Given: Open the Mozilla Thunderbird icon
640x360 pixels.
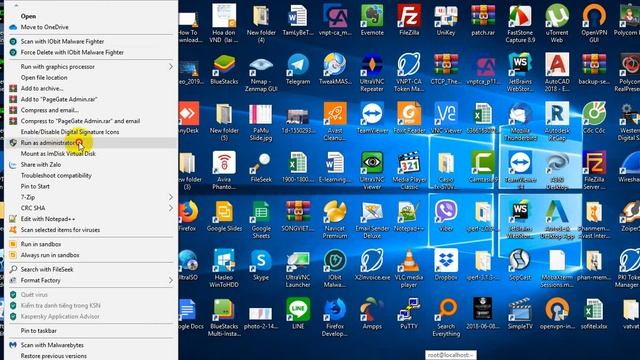Looking at the screenshot, I should [x=520, y=122].
